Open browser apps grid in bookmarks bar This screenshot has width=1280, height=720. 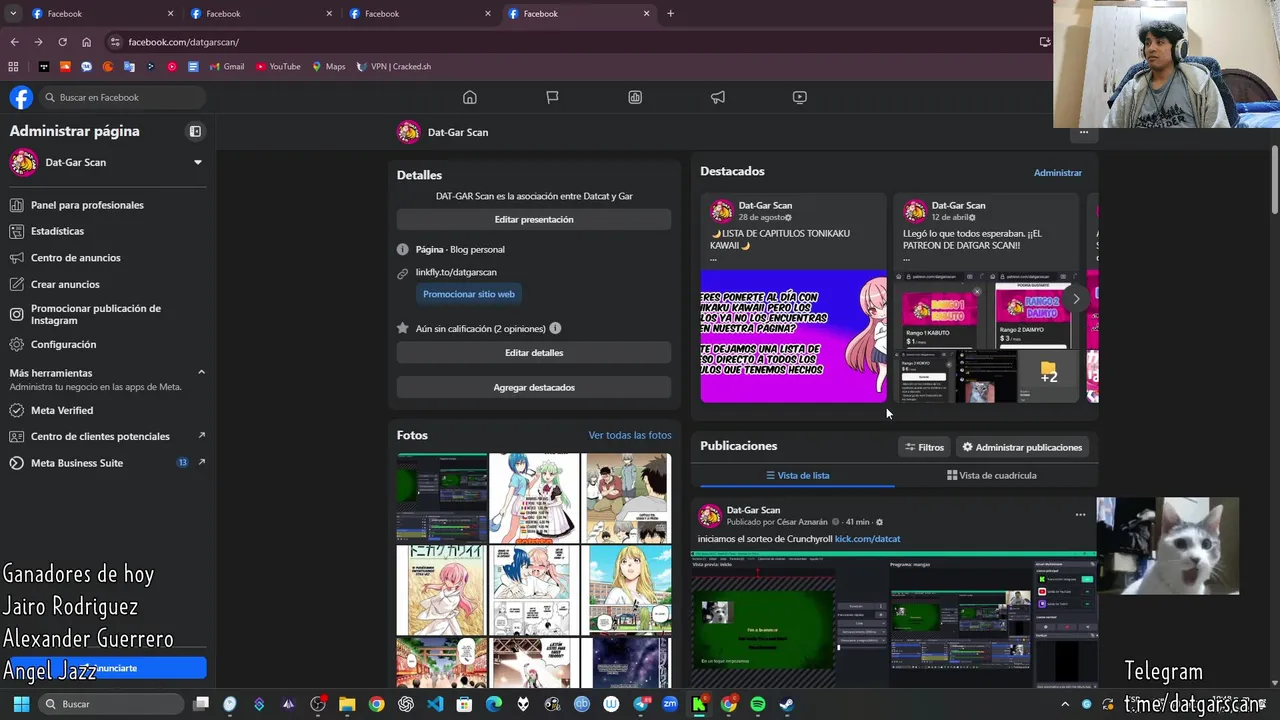coord(13,67)
